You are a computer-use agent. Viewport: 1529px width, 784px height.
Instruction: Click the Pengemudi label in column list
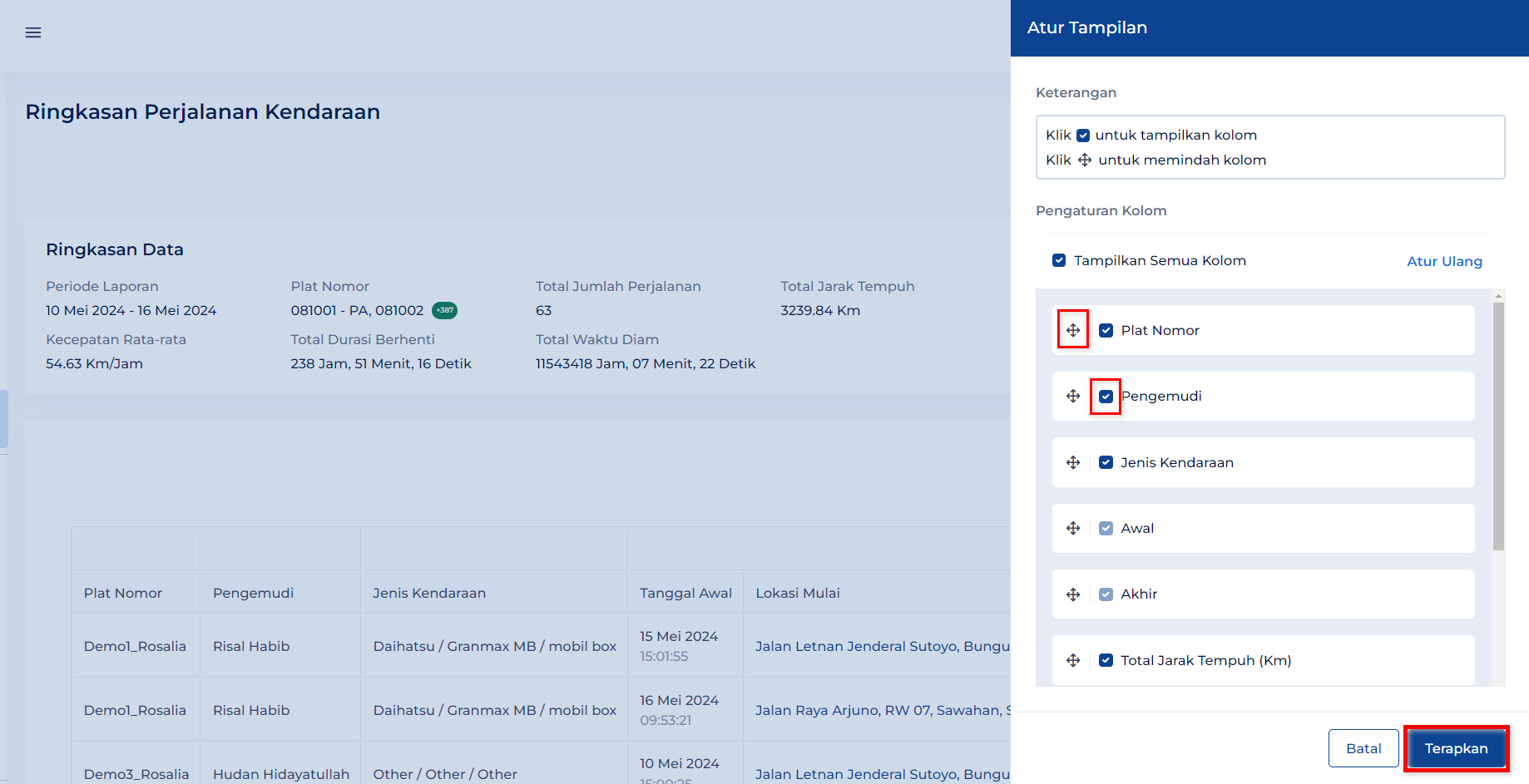click(x=1161, y=396)
